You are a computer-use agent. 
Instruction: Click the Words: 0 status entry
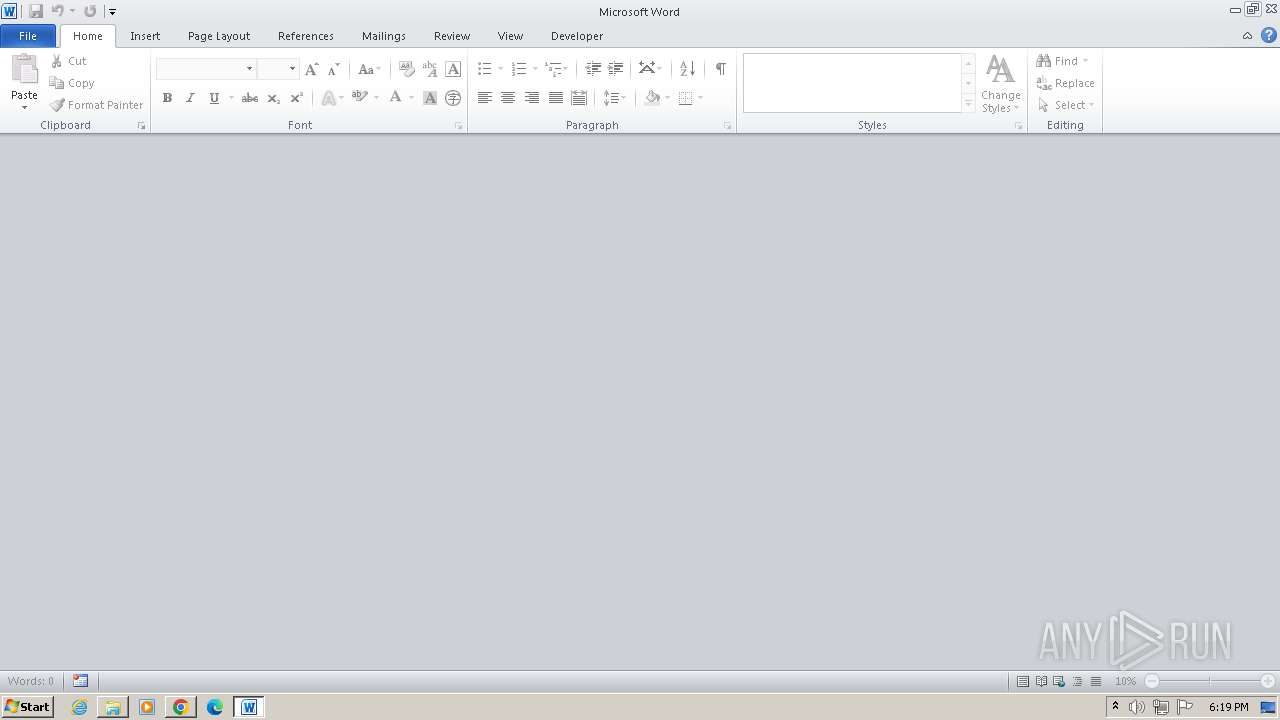pyautogui.click(x=31, y=681)
